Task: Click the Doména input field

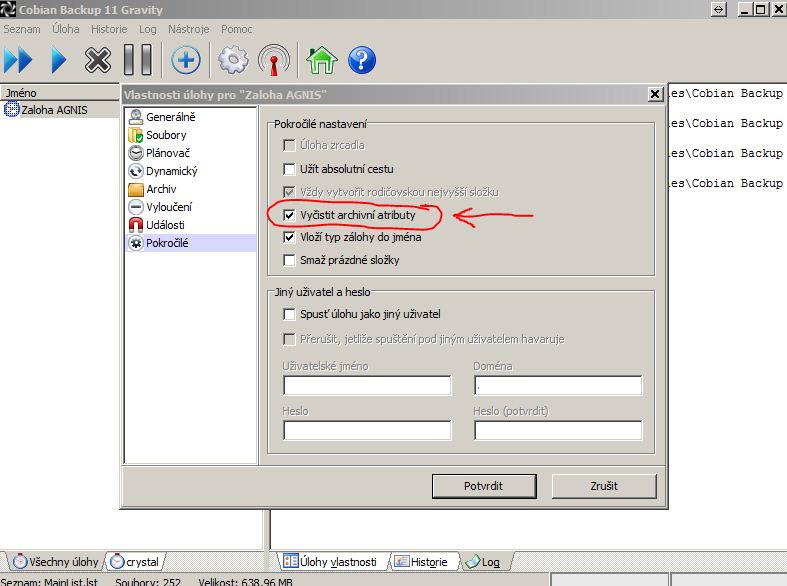Action: point(558,386)
